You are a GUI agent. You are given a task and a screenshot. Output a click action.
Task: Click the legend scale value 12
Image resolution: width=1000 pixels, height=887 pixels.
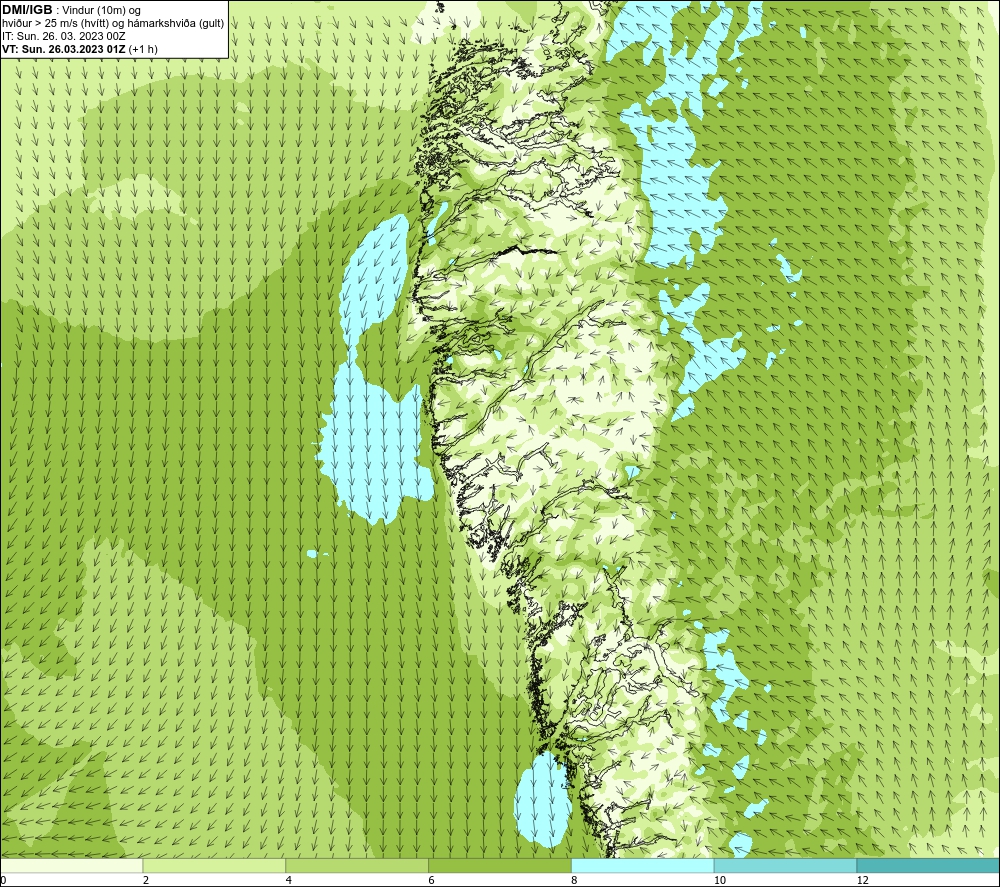[x=863, y=881]
